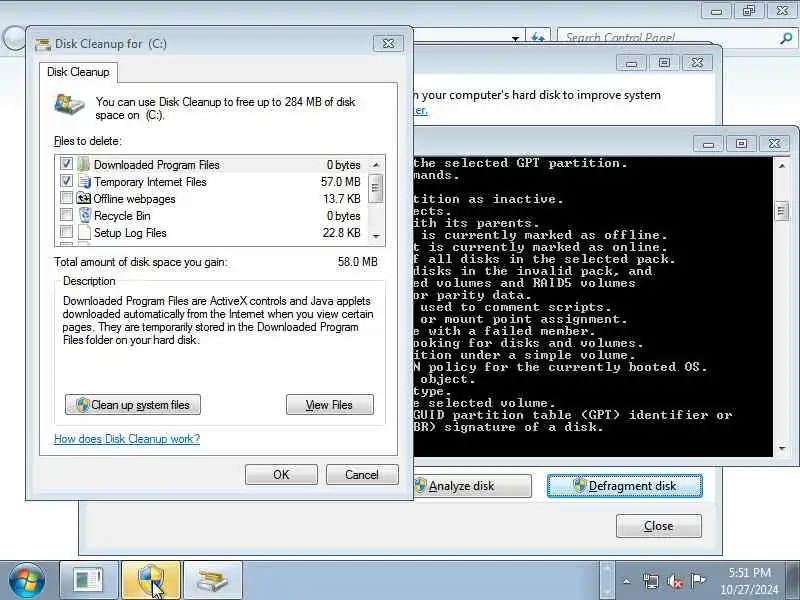Select the 13.7 KB size value
This screenshot has width=800, height=600.
[342, 198]
